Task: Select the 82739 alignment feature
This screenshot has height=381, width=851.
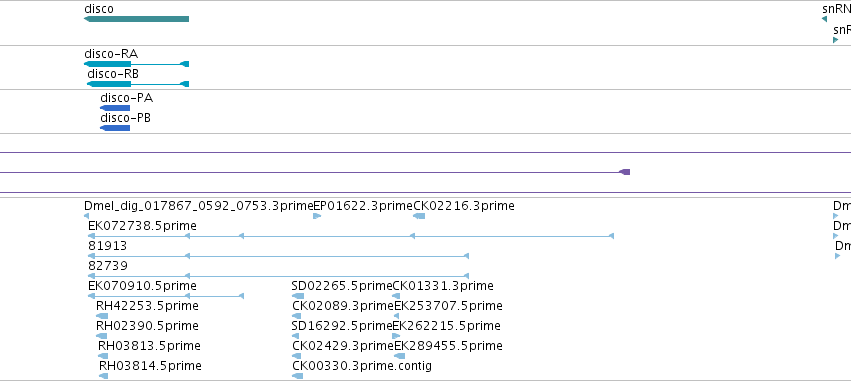Action: 278,276
